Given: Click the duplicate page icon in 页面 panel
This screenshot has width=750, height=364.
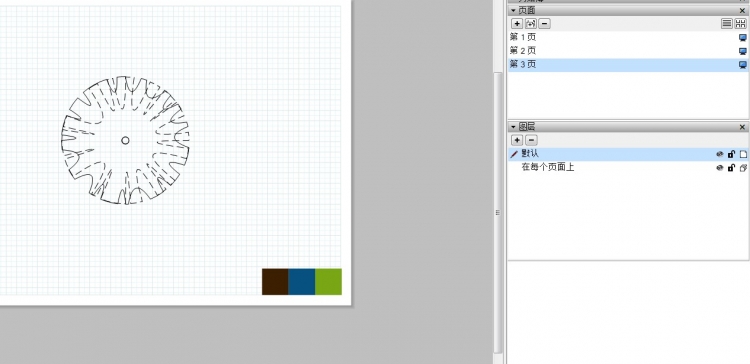Looking at the screenshot, I should coord(530,23).
